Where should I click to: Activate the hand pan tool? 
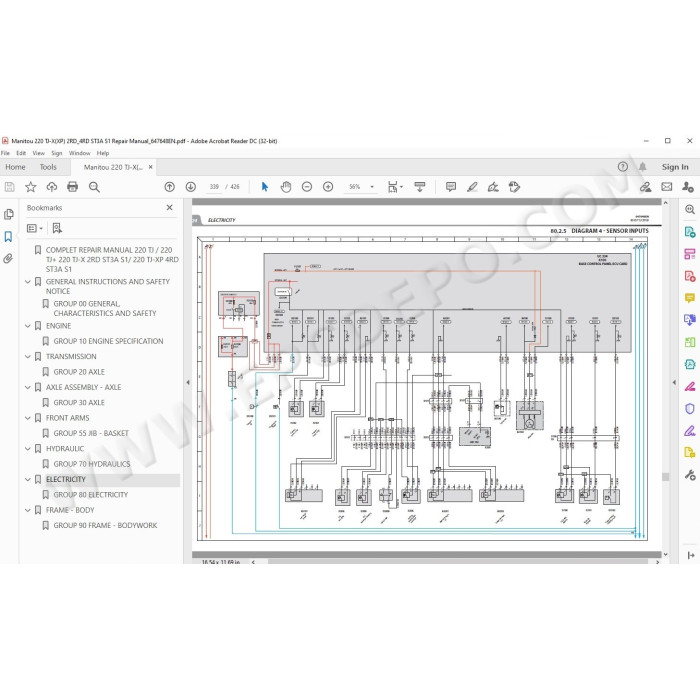tap(286, 187)
